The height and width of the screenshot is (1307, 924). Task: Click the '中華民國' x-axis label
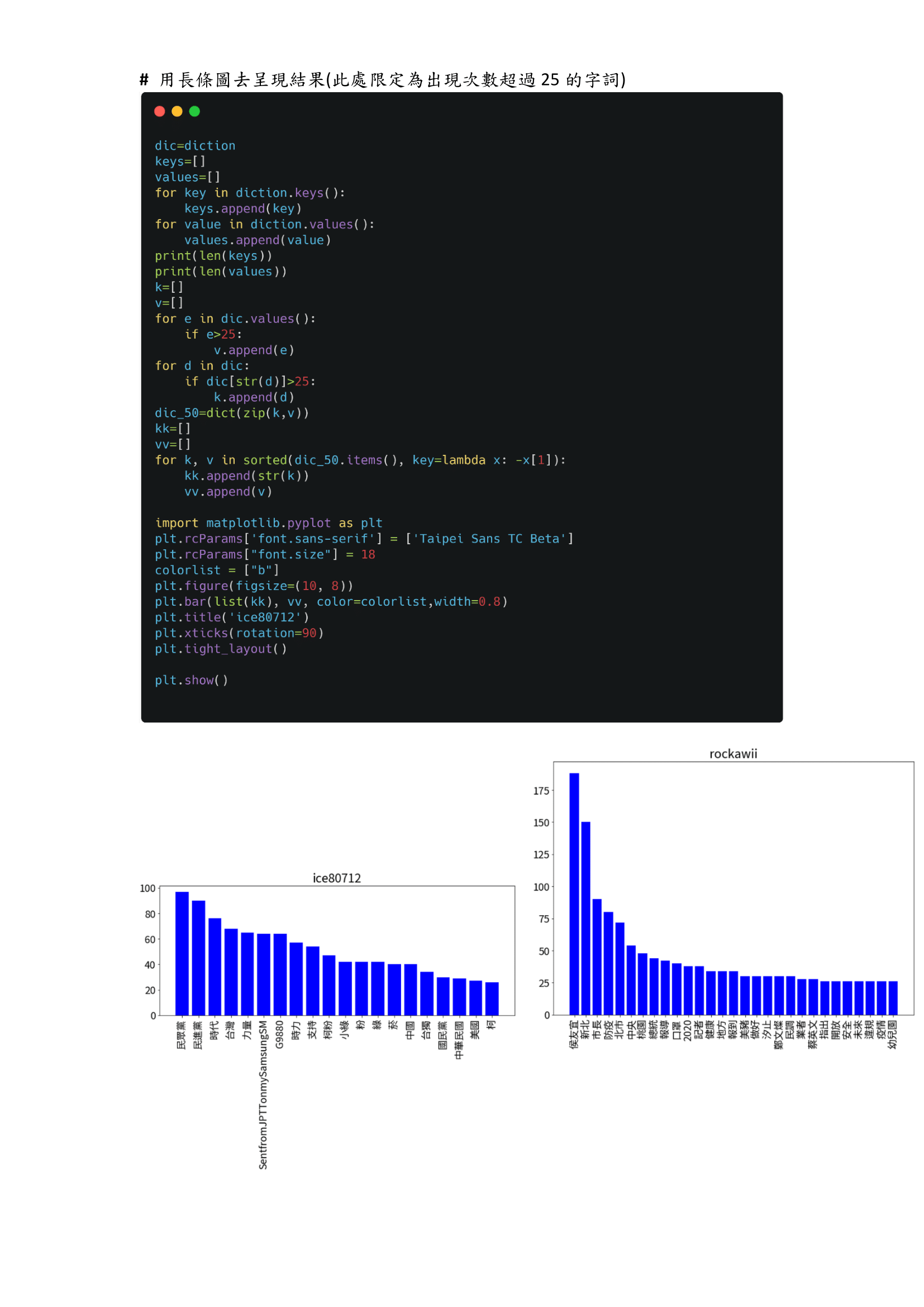pos(459,1040)
